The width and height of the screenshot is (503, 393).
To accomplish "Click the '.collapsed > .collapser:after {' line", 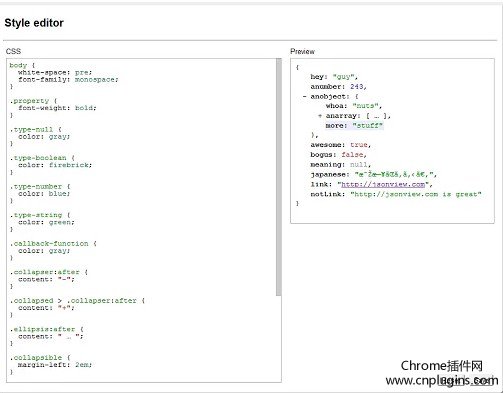I will [77, 301].
